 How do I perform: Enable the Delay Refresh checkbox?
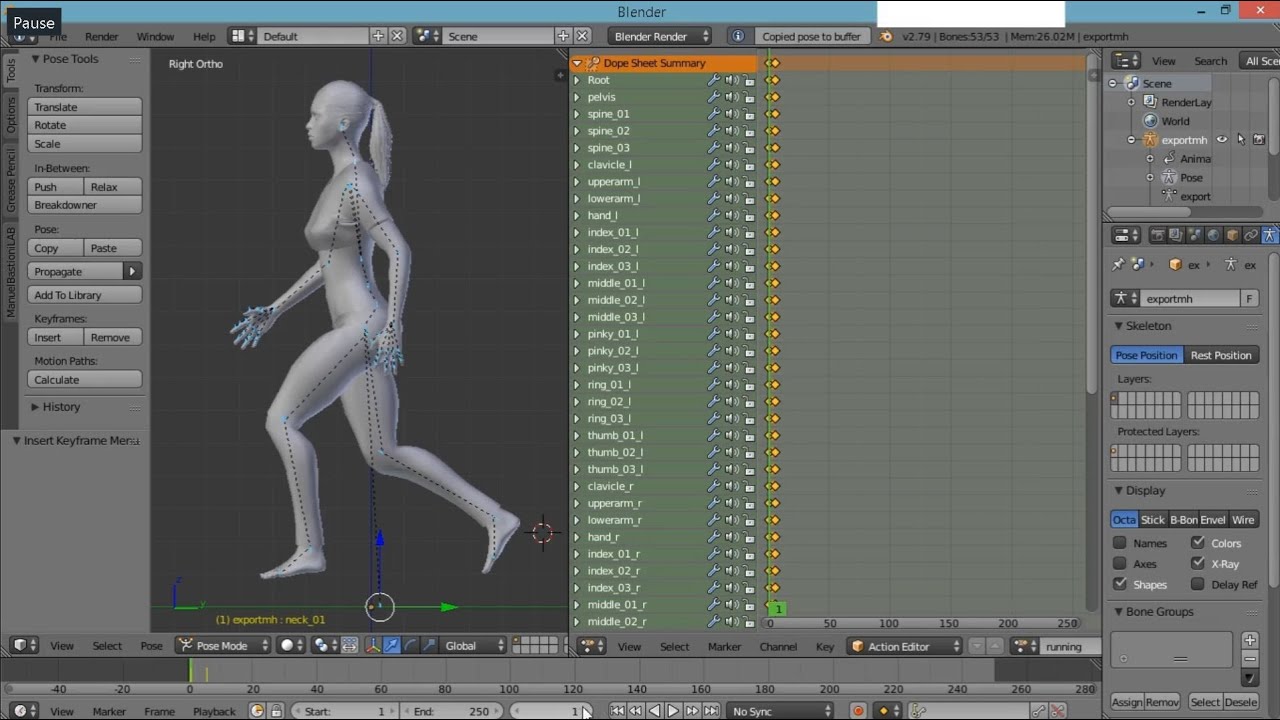1198,584
